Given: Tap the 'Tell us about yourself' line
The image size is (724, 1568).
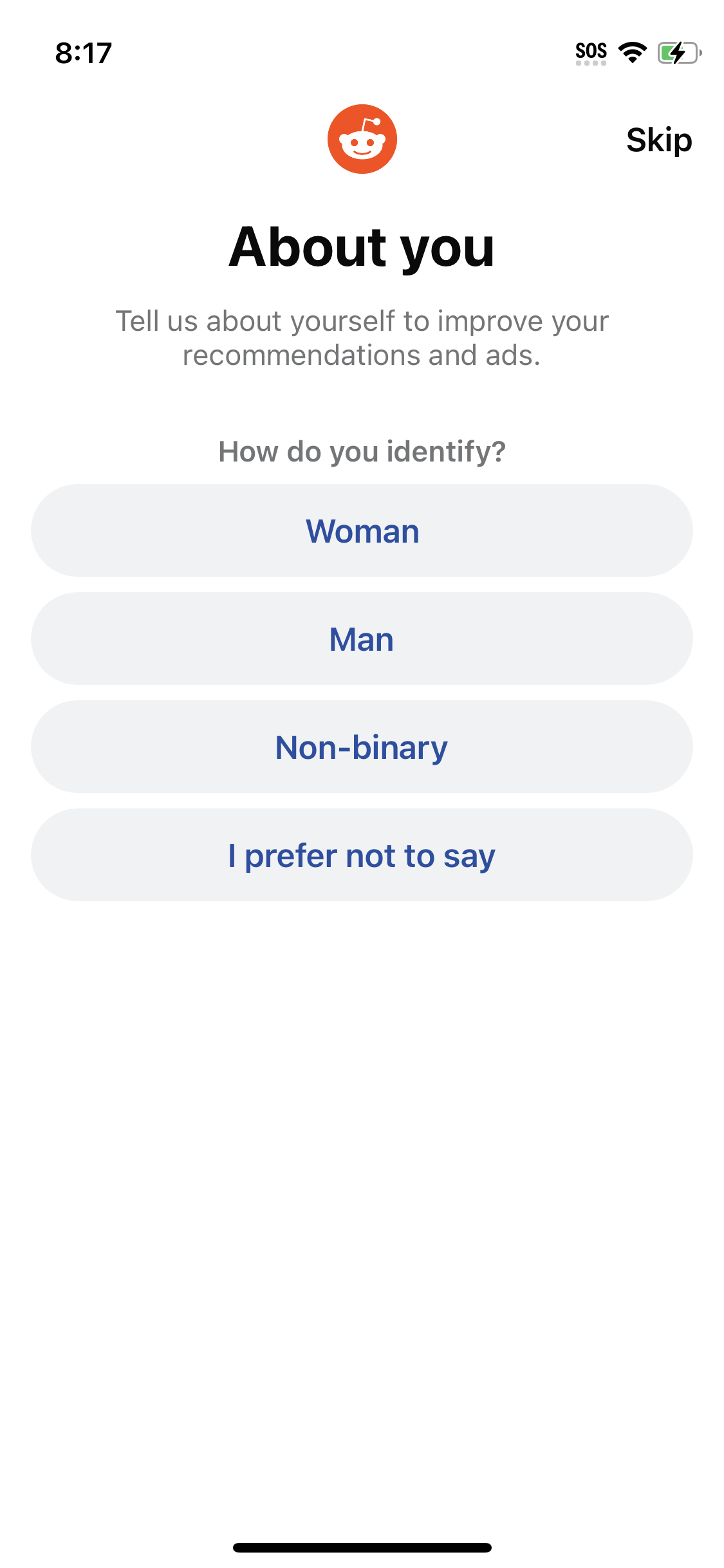Looking at the screenshot, I should click(362, 321).
